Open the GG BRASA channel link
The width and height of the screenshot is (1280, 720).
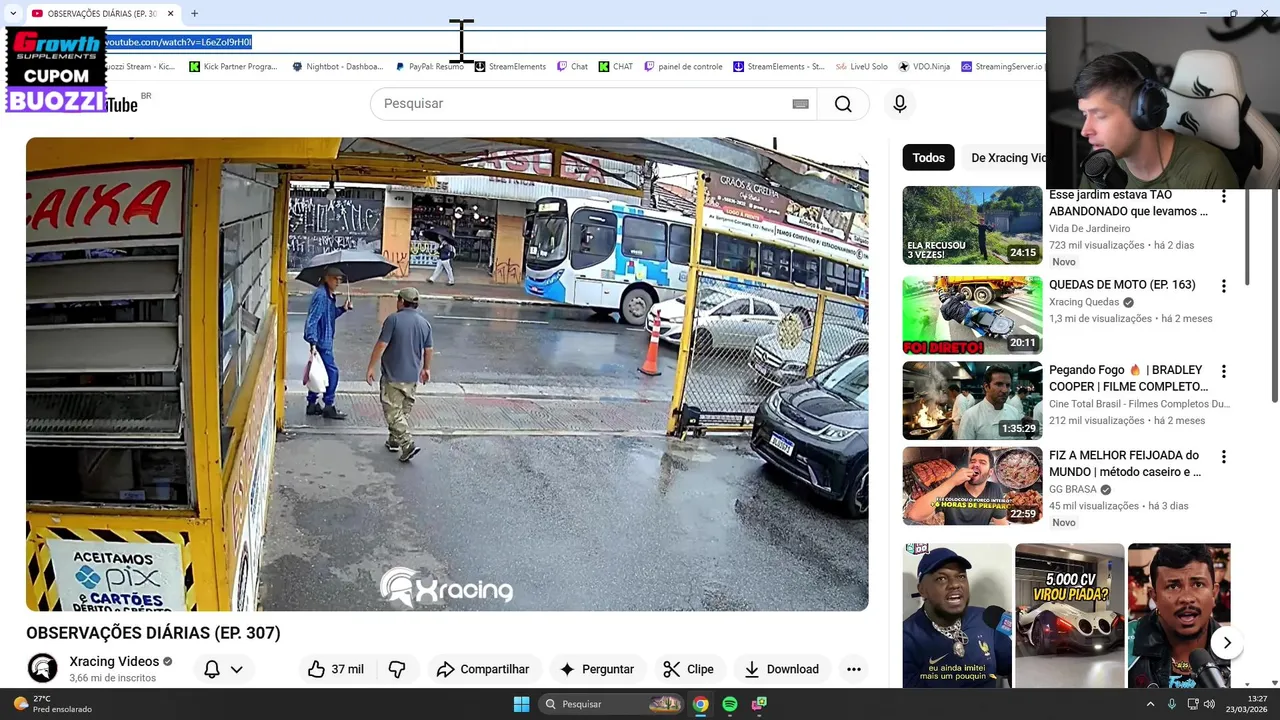click(x=1073, y=490)
